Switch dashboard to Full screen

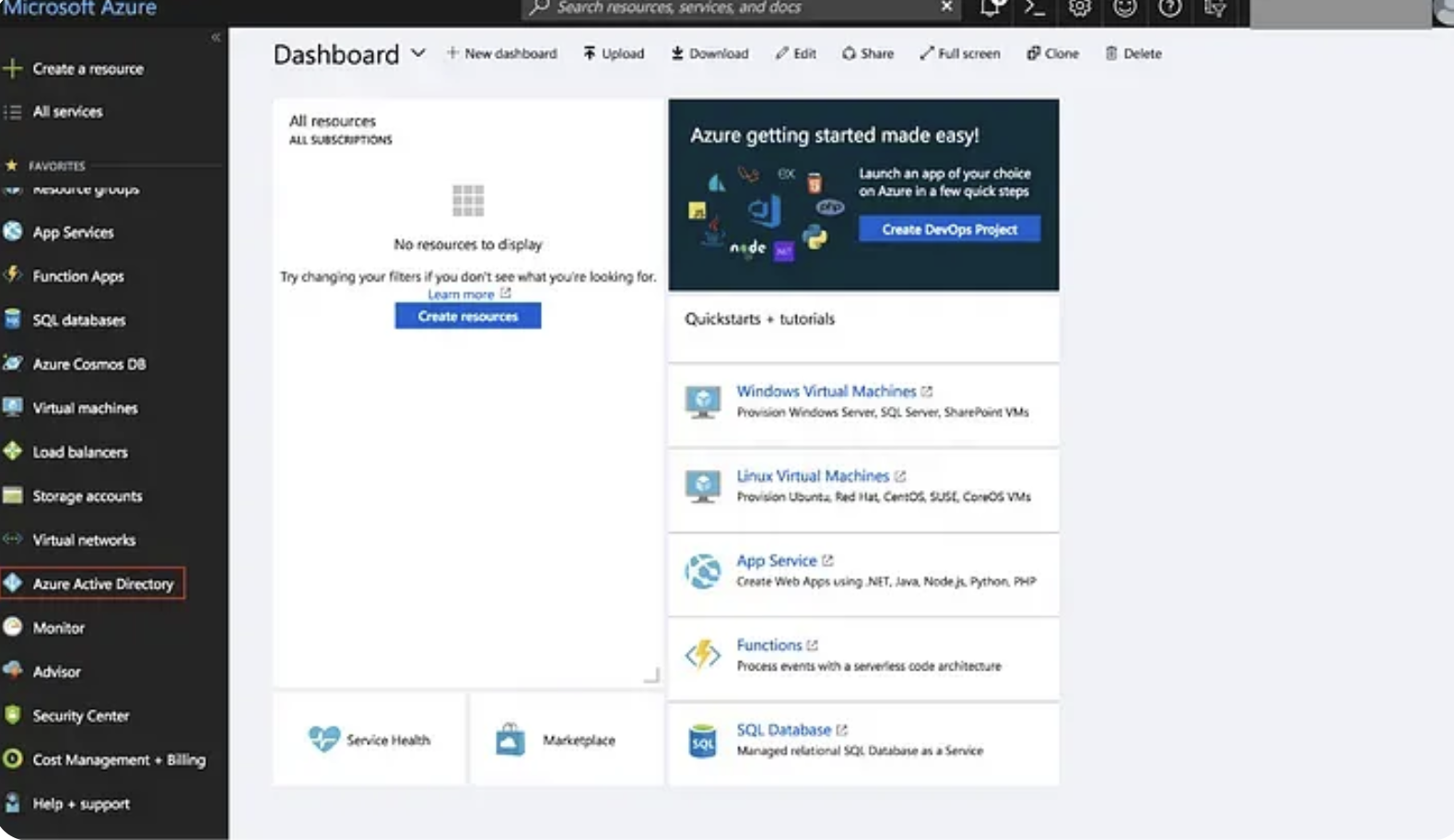point(960,53)
